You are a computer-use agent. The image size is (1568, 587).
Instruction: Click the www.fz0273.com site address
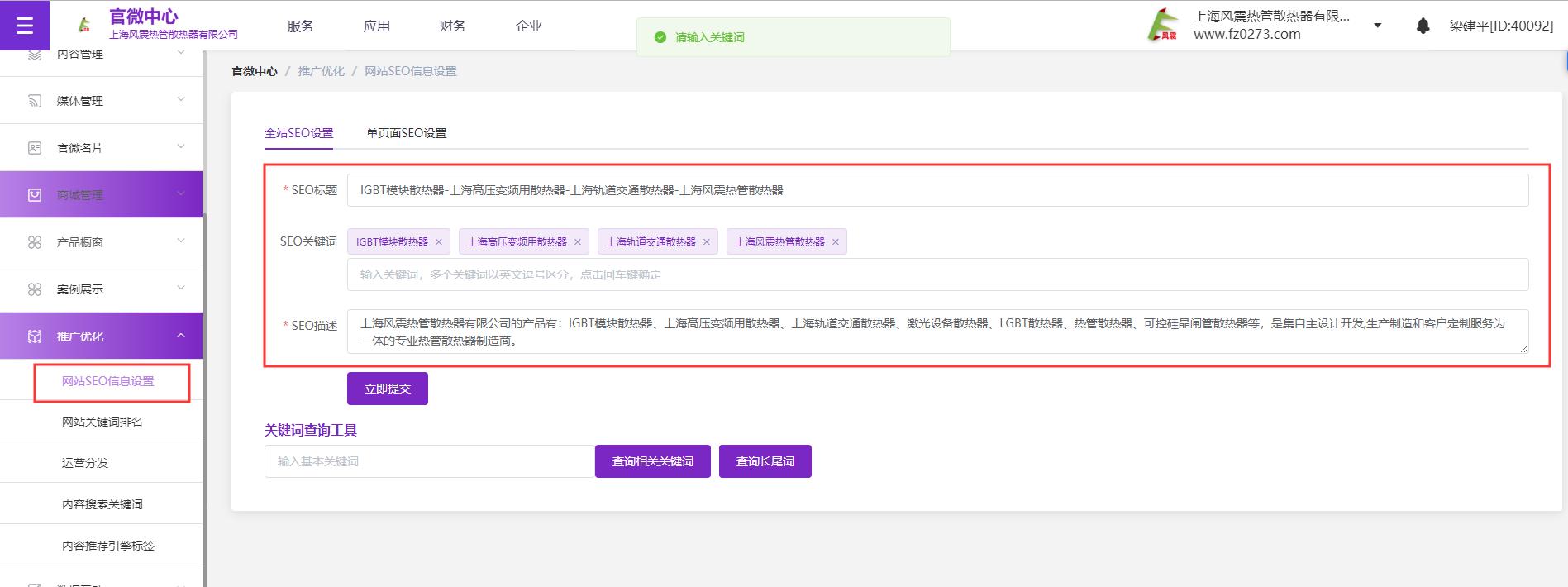click(x=1246, y=35)
